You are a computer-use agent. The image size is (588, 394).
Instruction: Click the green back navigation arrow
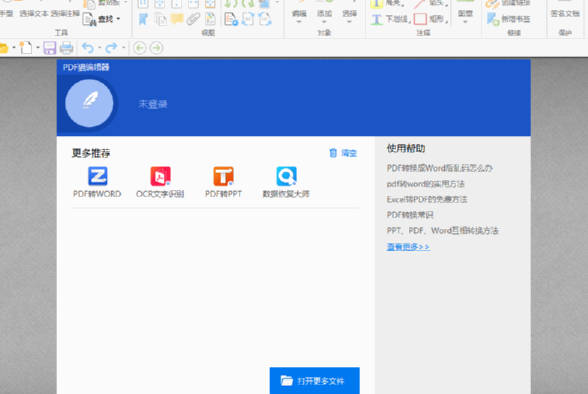(140, 48)
